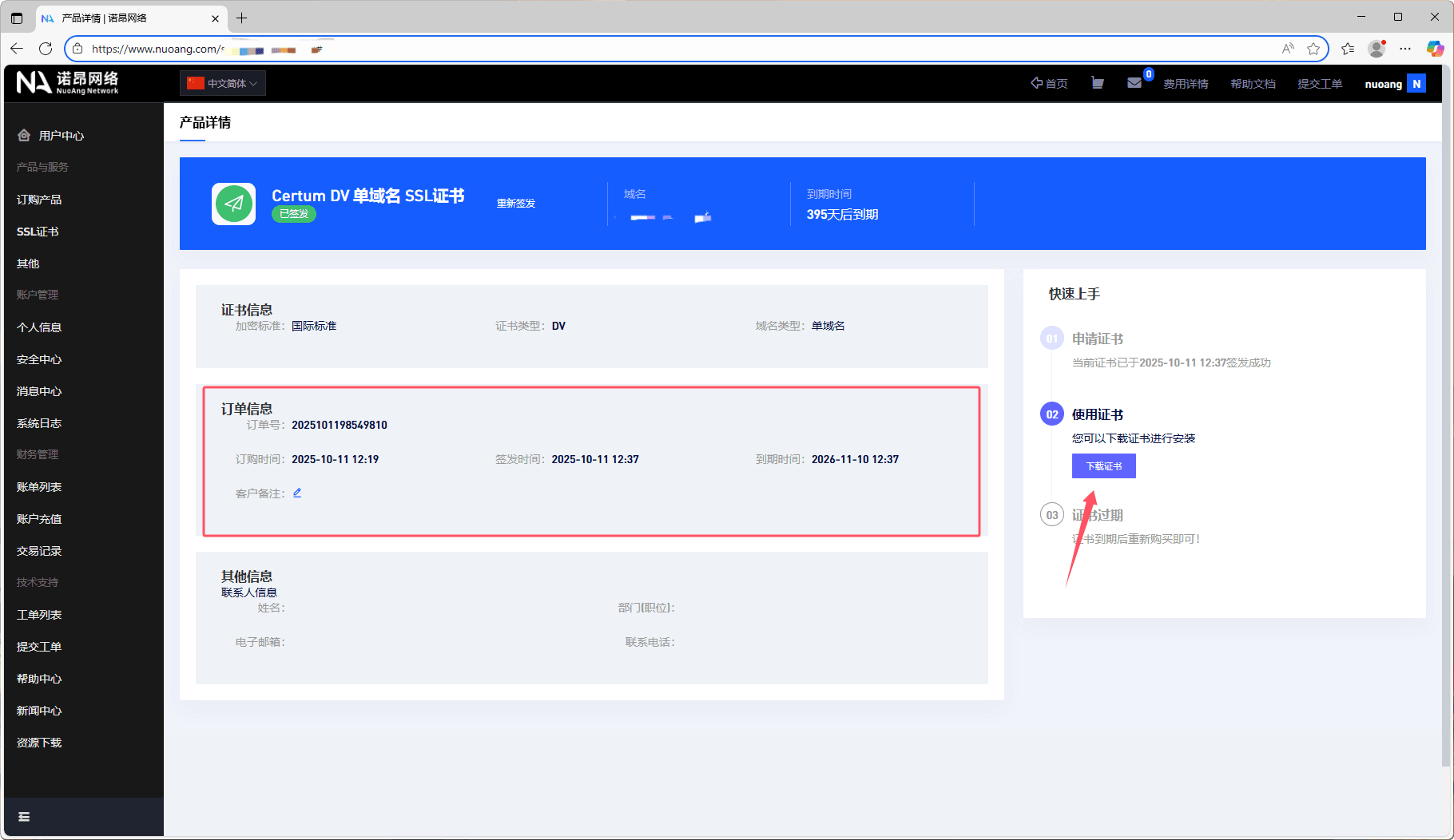Open the messages envelope icon
Image resolution: width=1454 pixels, height=840 pixels.
point(1134,83)
